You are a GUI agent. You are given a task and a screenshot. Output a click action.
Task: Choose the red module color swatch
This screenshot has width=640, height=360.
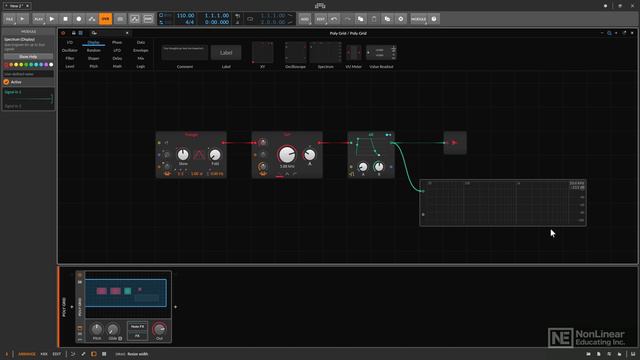[6, 65]
